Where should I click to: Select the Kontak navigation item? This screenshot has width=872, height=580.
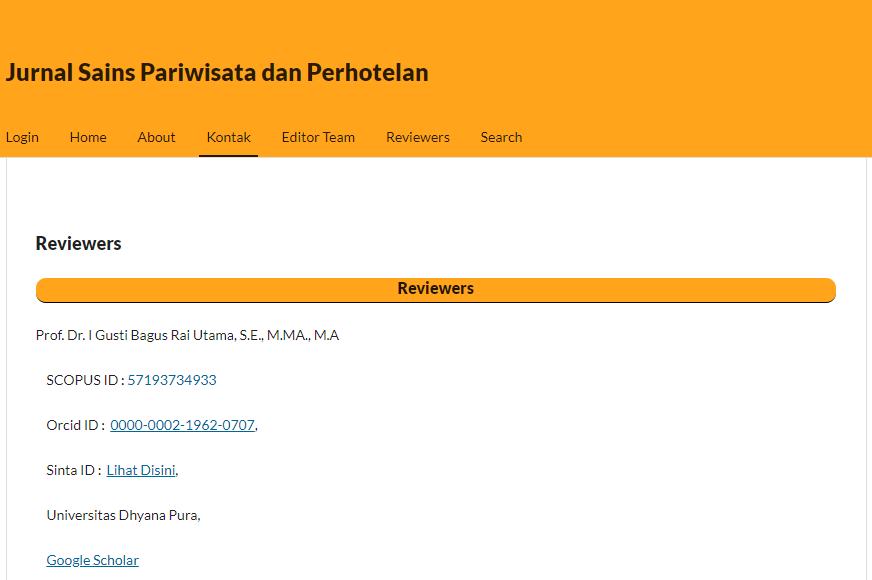(228, 137)
